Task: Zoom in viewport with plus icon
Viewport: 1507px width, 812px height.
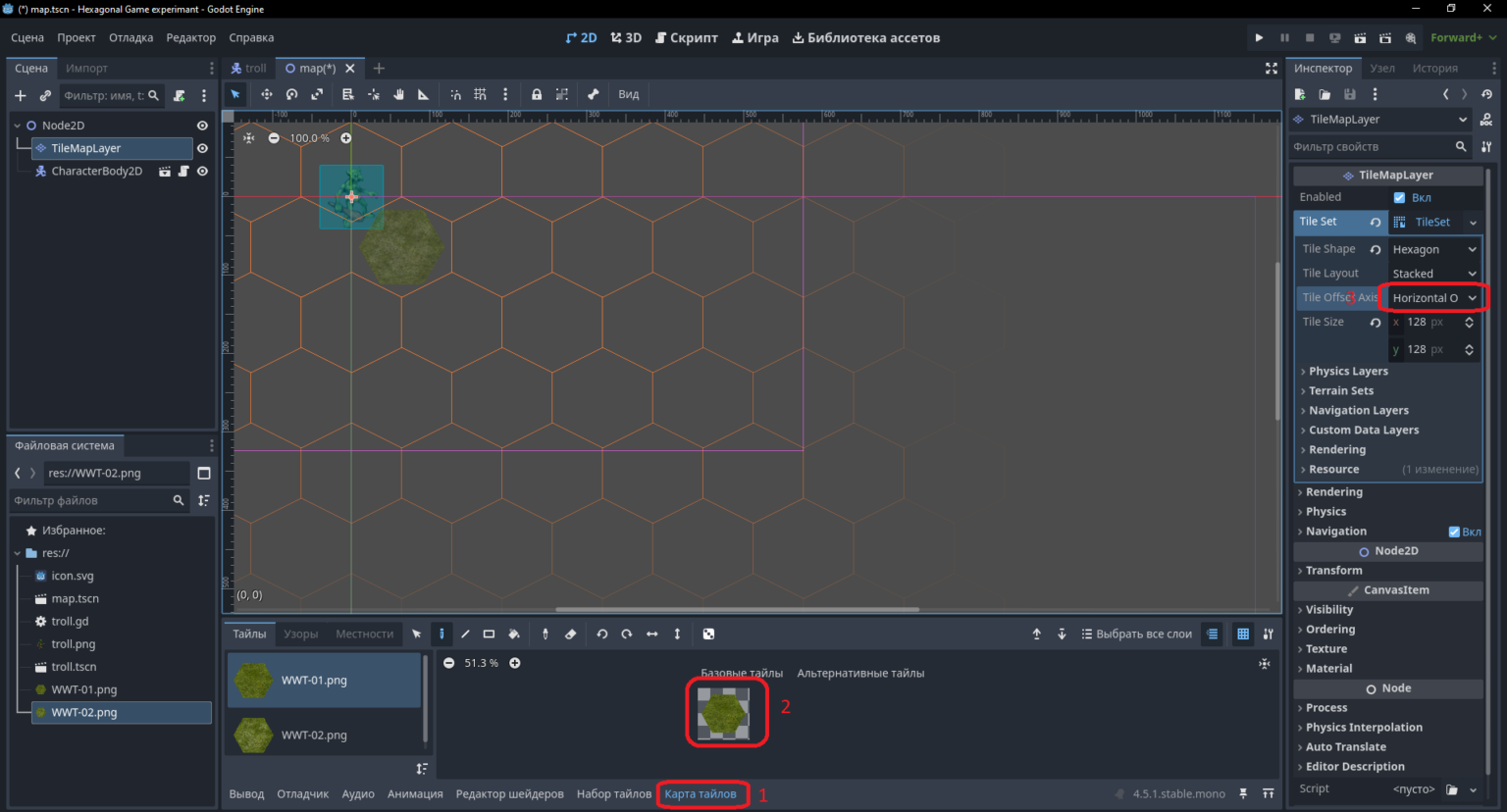Action: pos(345,138)
